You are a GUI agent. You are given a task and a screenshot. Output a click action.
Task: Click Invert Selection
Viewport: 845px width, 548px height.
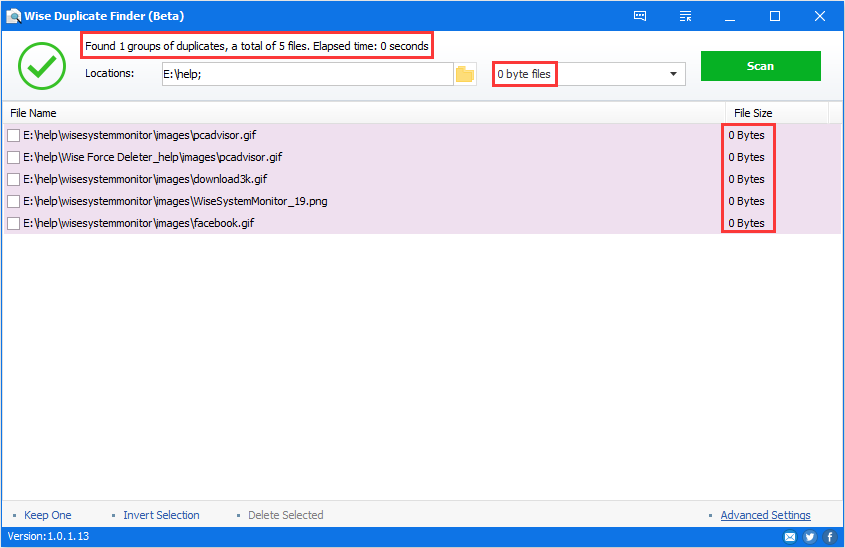coord(161,515)
